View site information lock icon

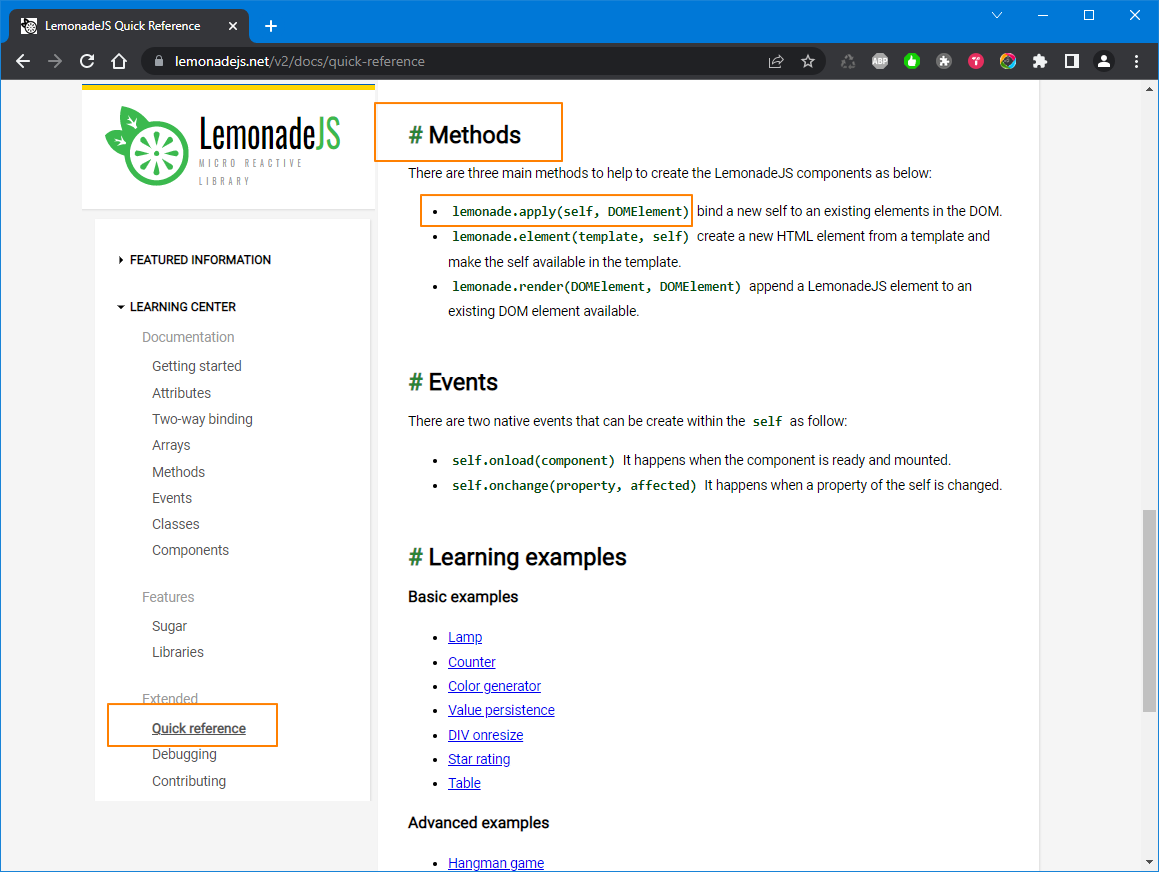158,61
